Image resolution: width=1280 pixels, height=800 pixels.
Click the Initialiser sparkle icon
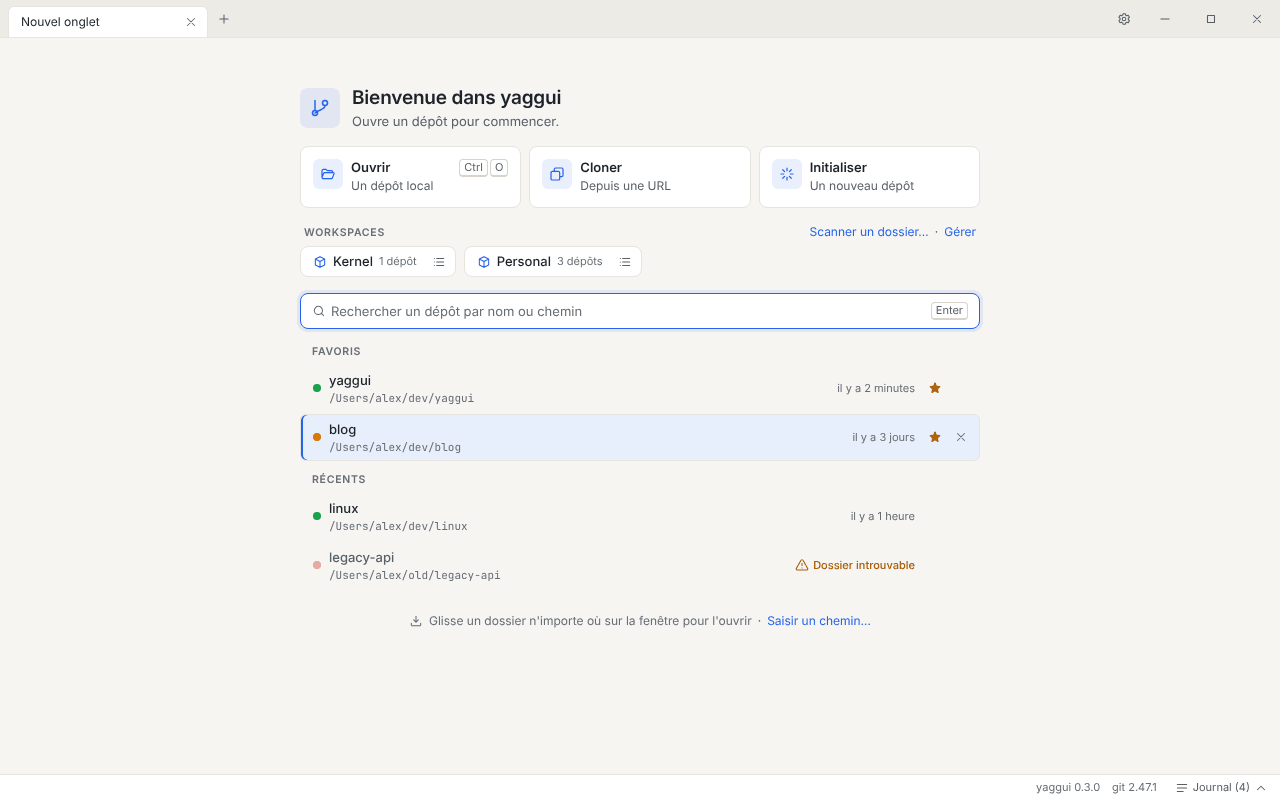[787, 174]
